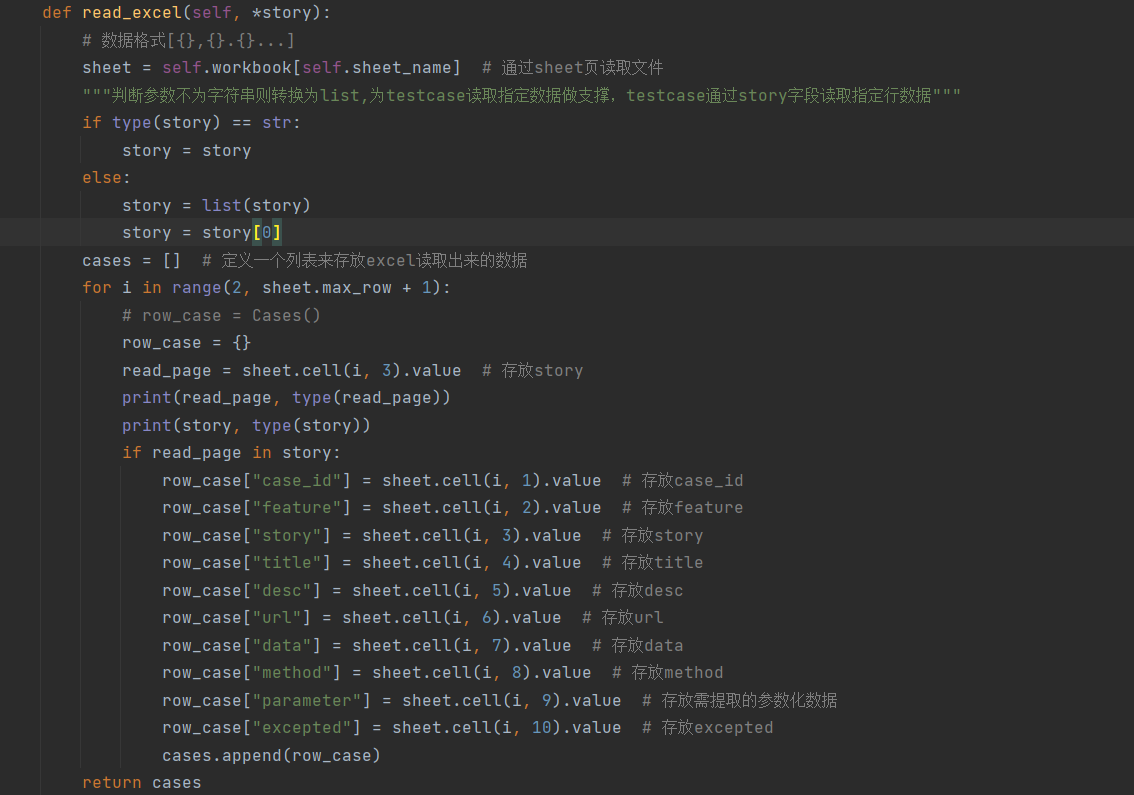The height and width of the screenshot is (795, 1134).
Task: Click the "desc" dictionary key
Action: [x=281, y=590]
